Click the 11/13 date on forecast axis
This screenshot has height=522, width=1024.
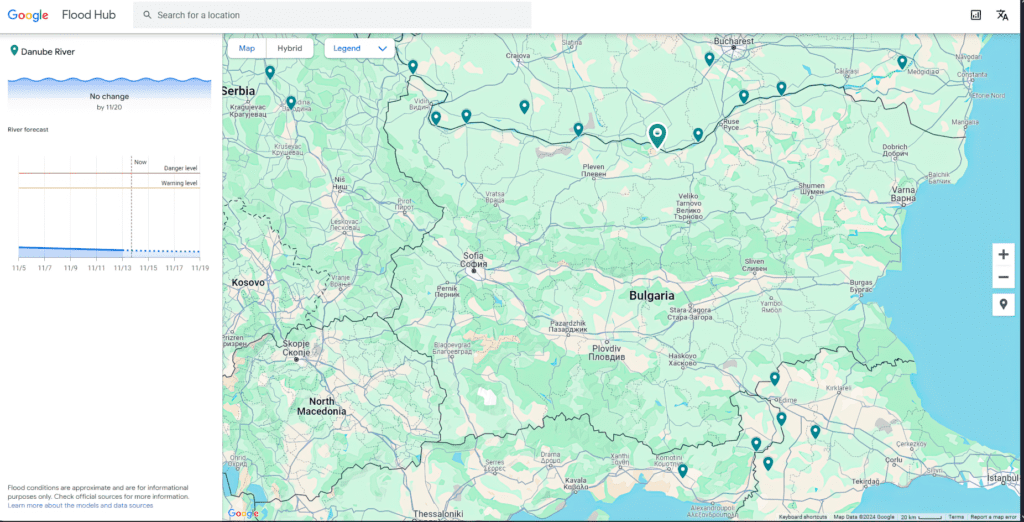[x=122, y=267]
